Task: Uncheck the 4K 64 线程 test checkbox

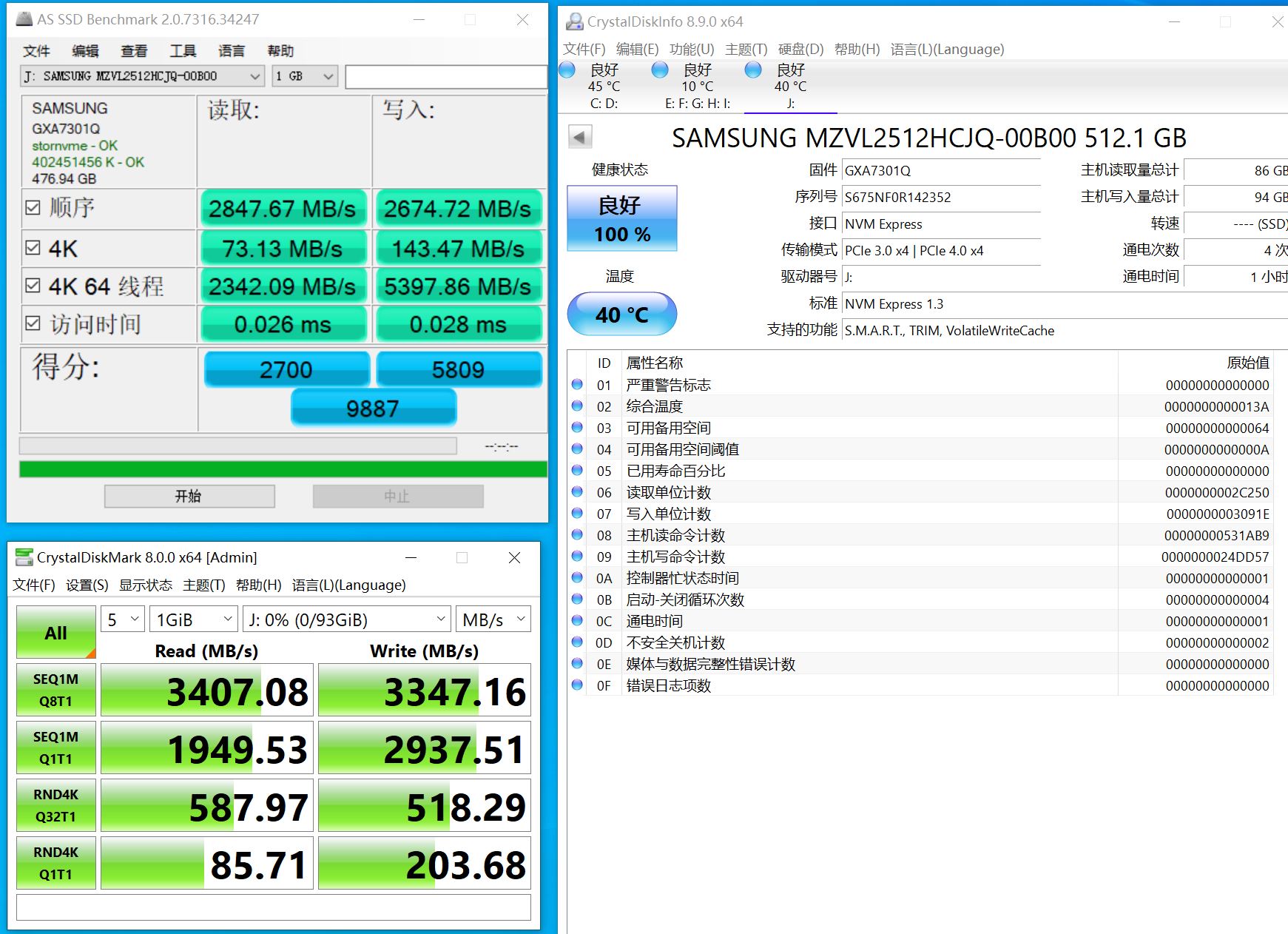Action: [33, 286]
